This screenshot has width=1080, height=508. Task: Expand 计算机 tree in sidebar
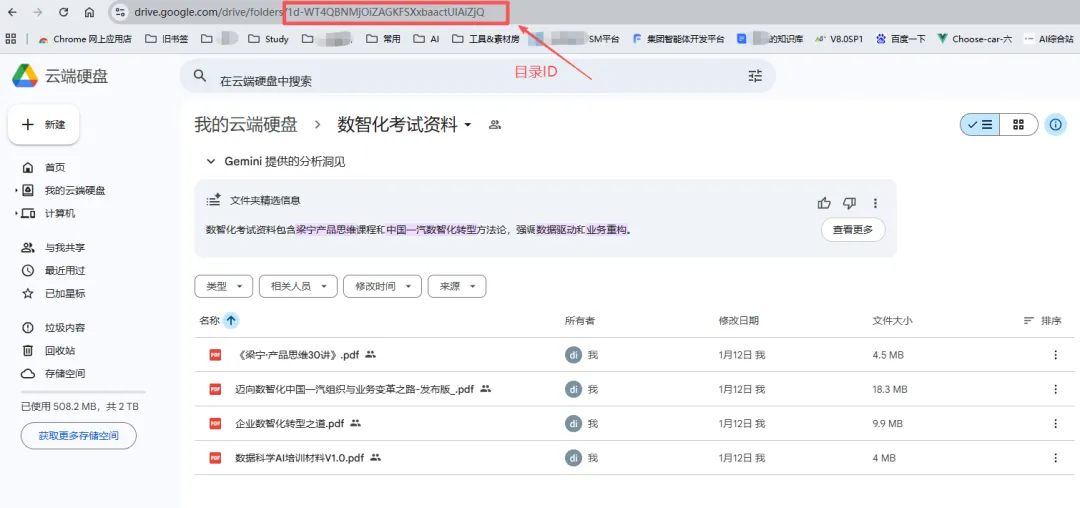pos(16,213)
